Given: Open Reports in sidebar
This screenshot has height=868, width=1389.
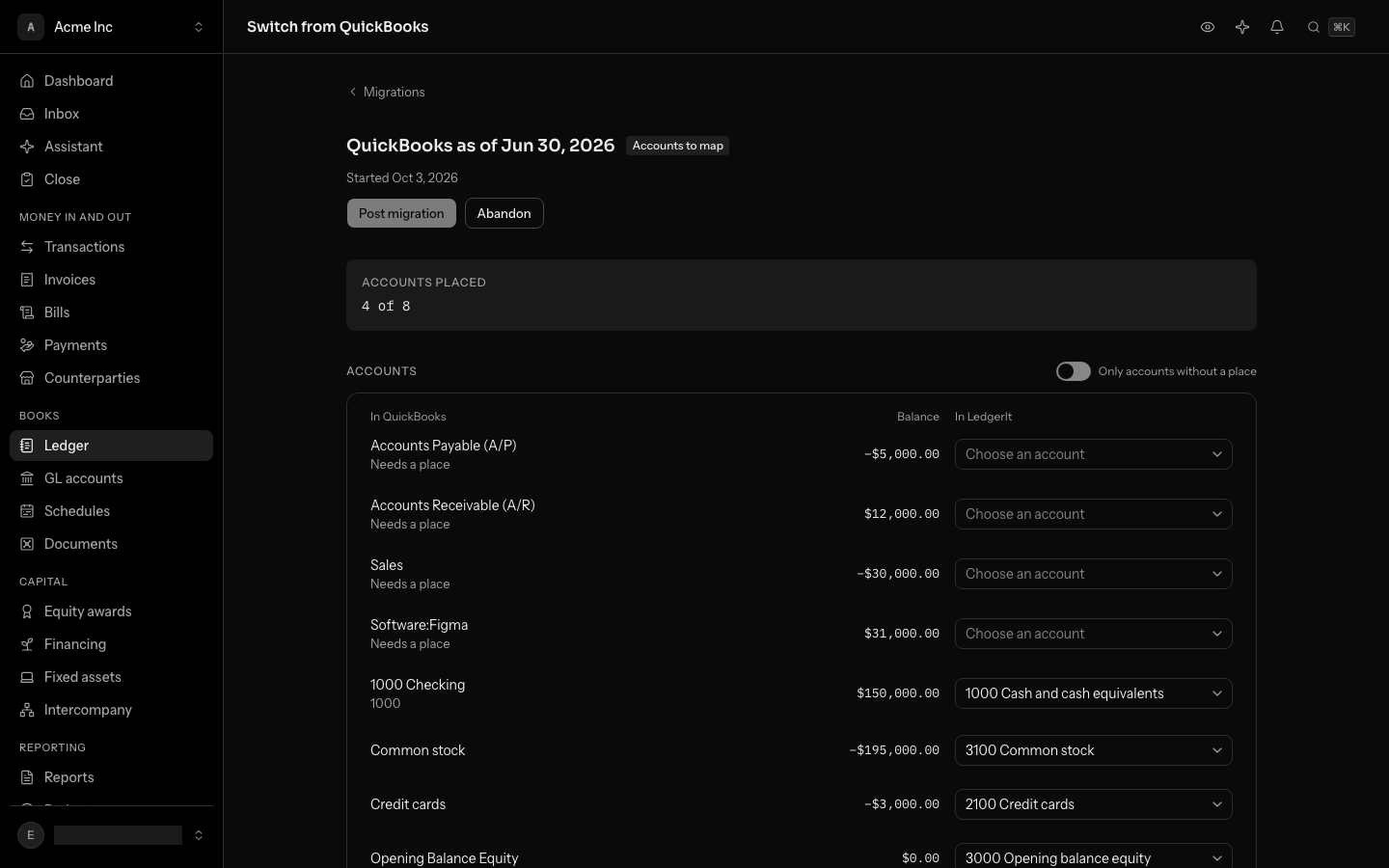Looking at the screenshot, I should (111, 777).
